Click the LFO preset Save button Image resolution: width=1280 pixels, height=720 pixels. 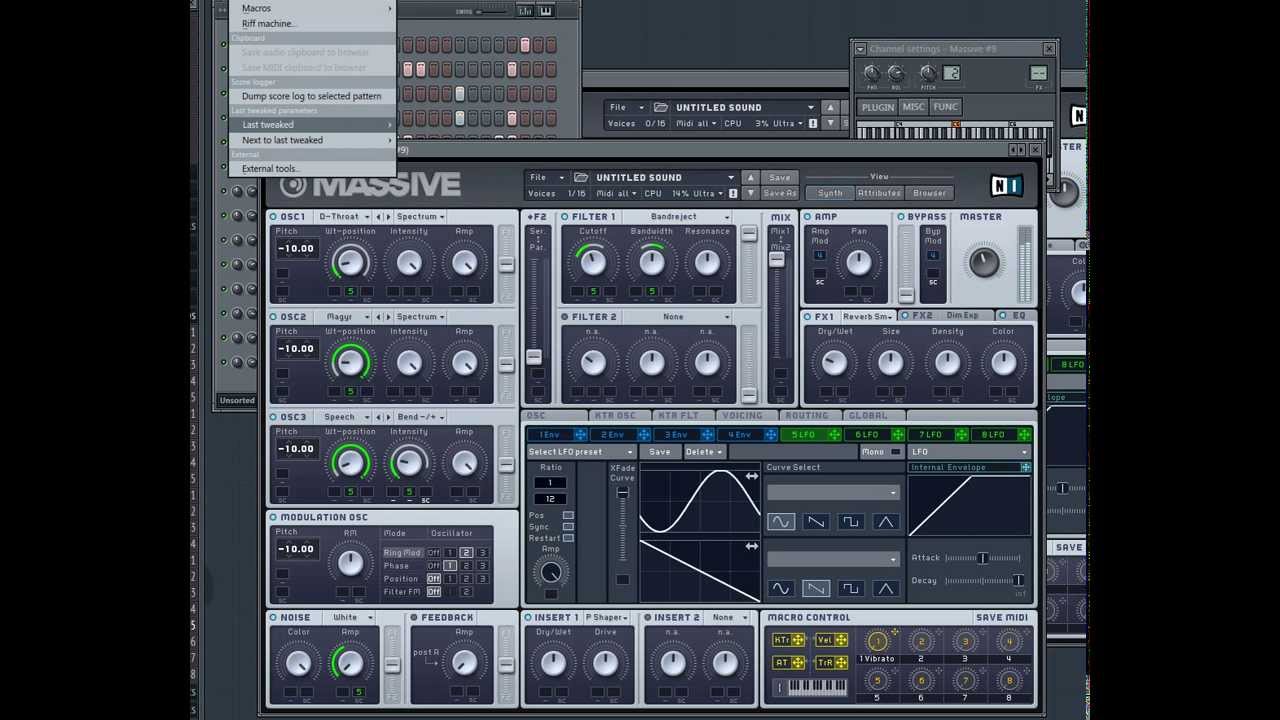pos(660,452)
